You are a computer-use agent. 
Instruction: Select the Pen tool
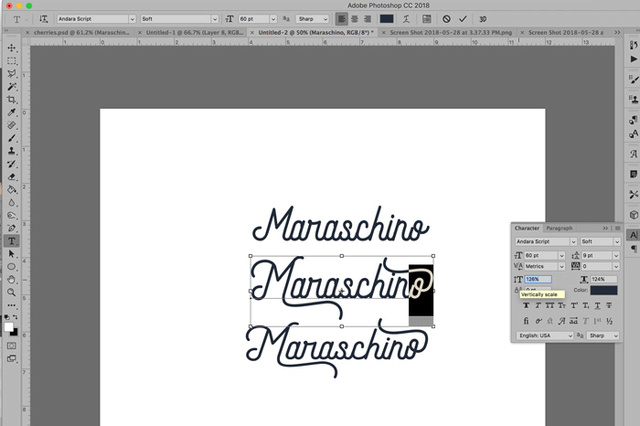coord(11,228)
